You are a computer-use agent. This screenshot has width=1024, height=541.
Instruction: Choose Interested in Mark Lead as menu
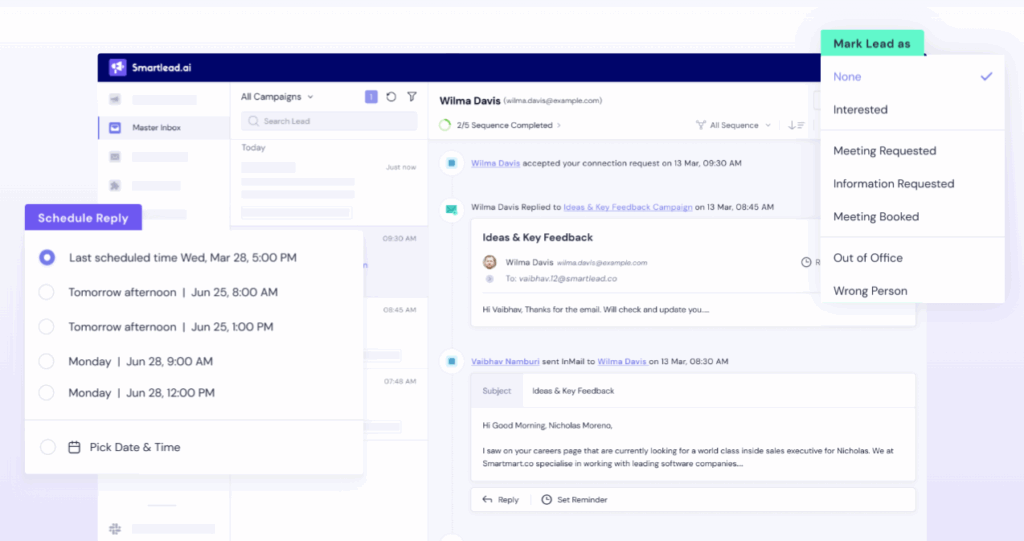(912, 110)
